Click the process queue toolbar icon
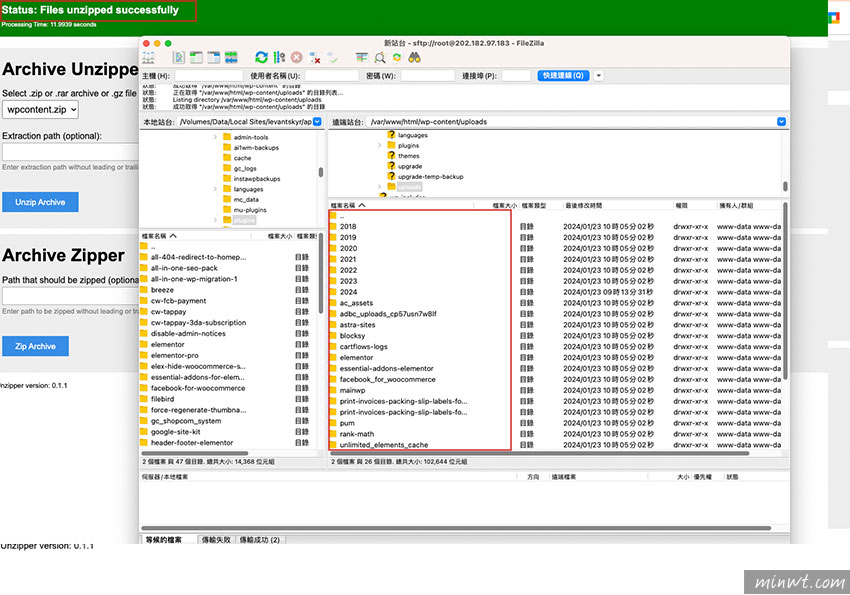 tap(279, 58)
